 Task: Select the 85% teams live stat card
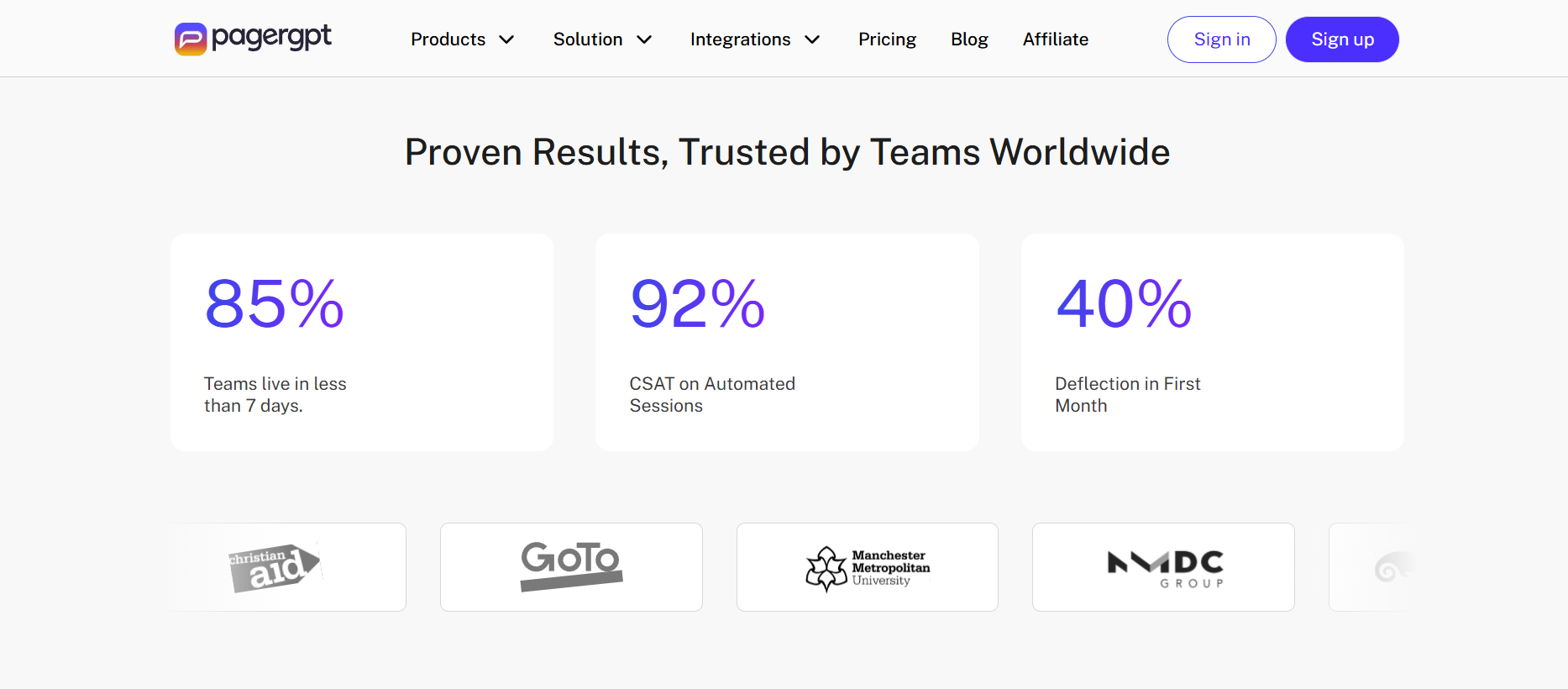362,343
